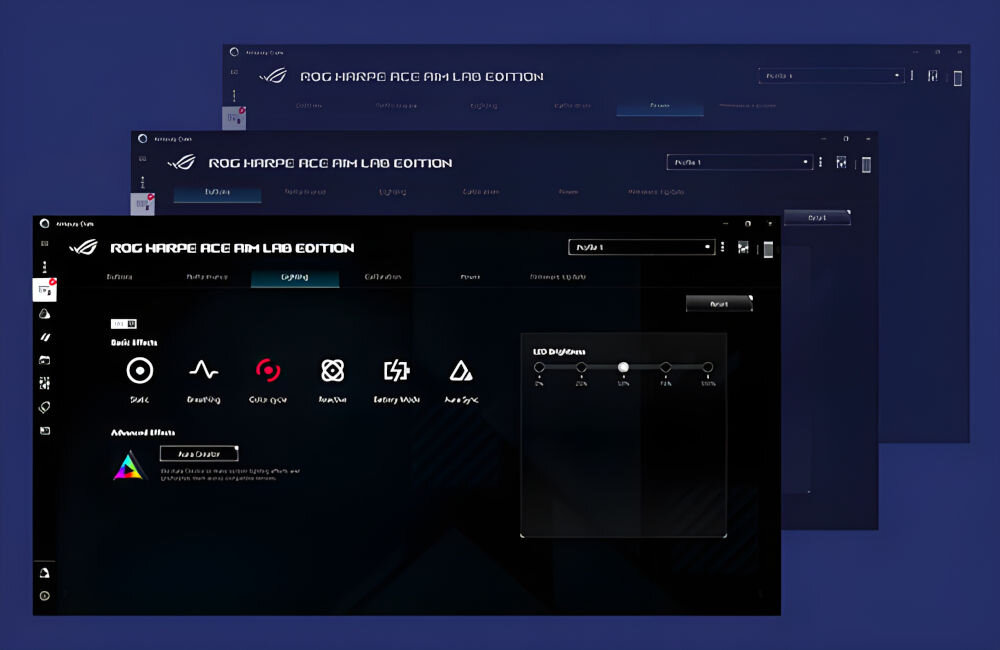Open the Performance tab in middle window
Viewport: 1000px width, 650px height.
pyautogui.click(x=305, y=191)
